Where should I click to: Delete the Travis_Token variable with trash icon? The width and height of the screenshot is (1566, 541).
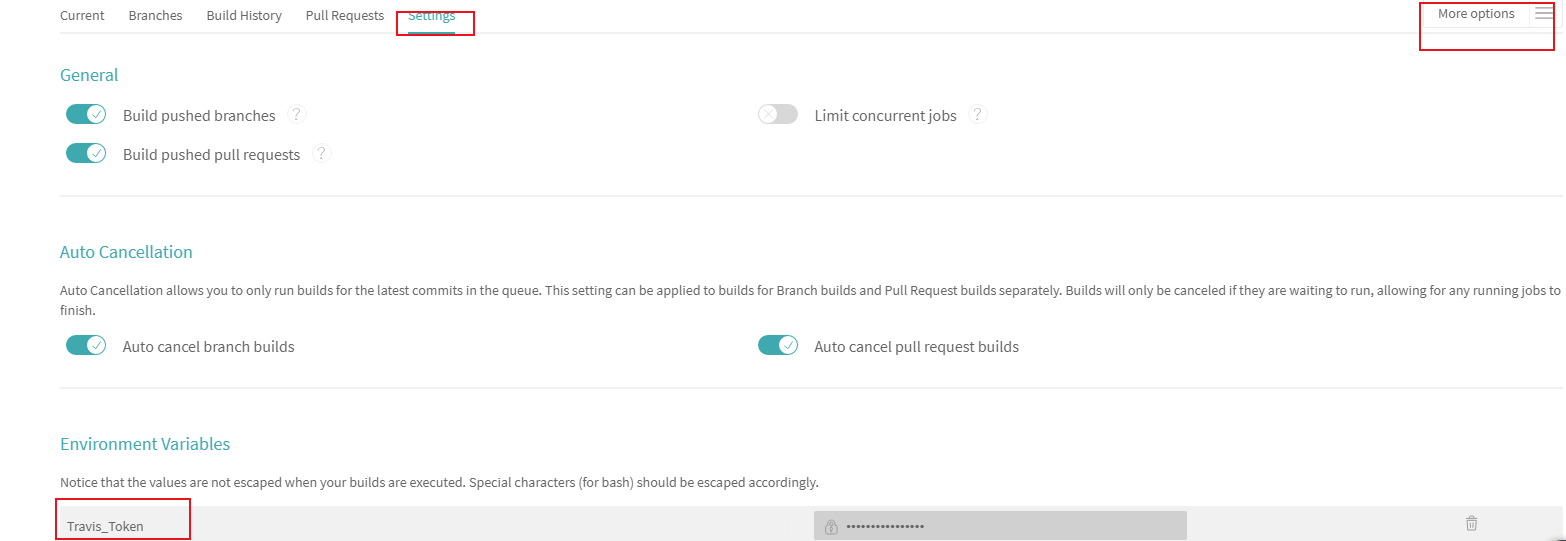point(1471,523)
